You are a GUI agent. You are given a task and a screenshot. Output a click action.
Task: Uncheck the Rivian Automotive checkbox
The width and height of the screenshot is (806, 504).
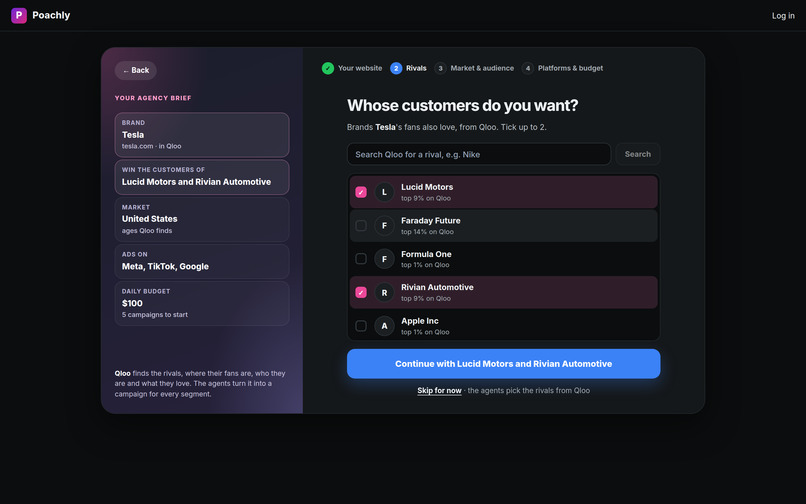coord(361,293)
